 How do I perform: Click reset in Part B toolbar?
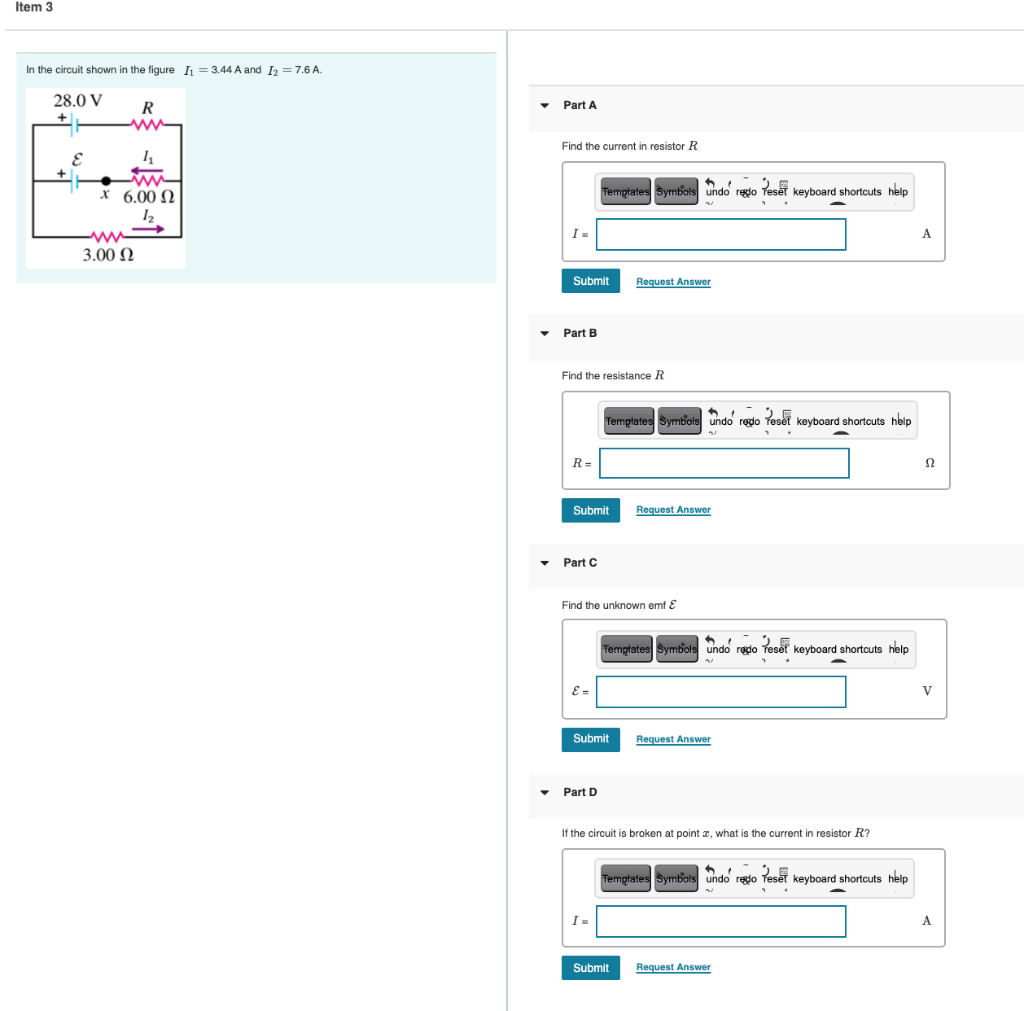[x=778, y=421]
